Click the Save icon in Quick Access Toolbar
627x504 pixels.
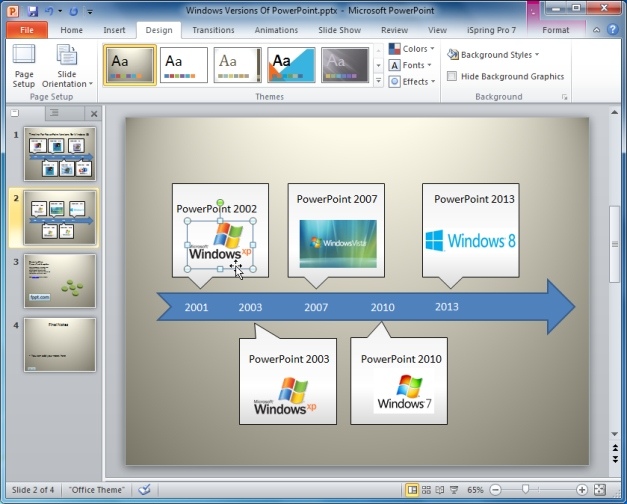pyautogui.click(x=32, y=11)
